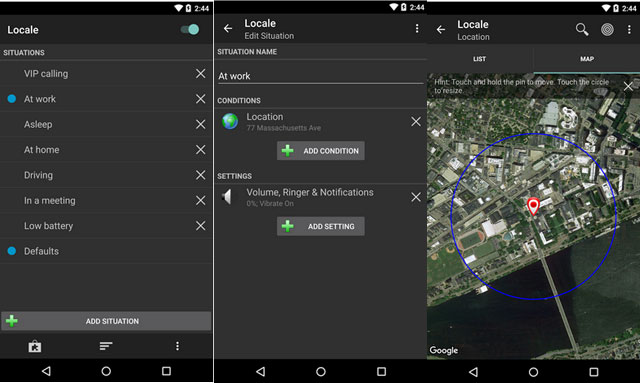Click the blue active dot beside At work
The width and height of the screenshot is (640, 383).
[x=12, y=99]
